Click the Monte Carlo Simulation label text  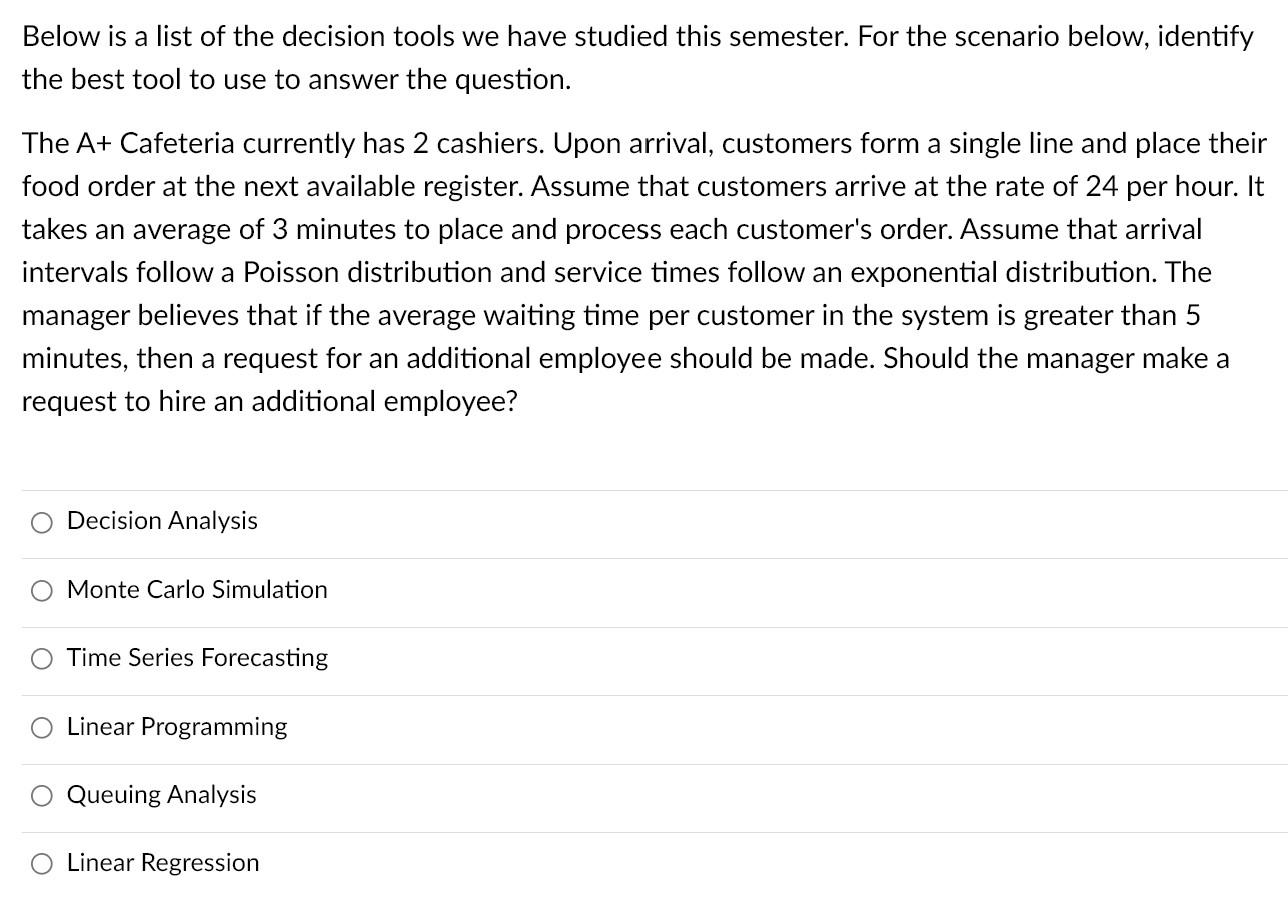pos(196,589)
